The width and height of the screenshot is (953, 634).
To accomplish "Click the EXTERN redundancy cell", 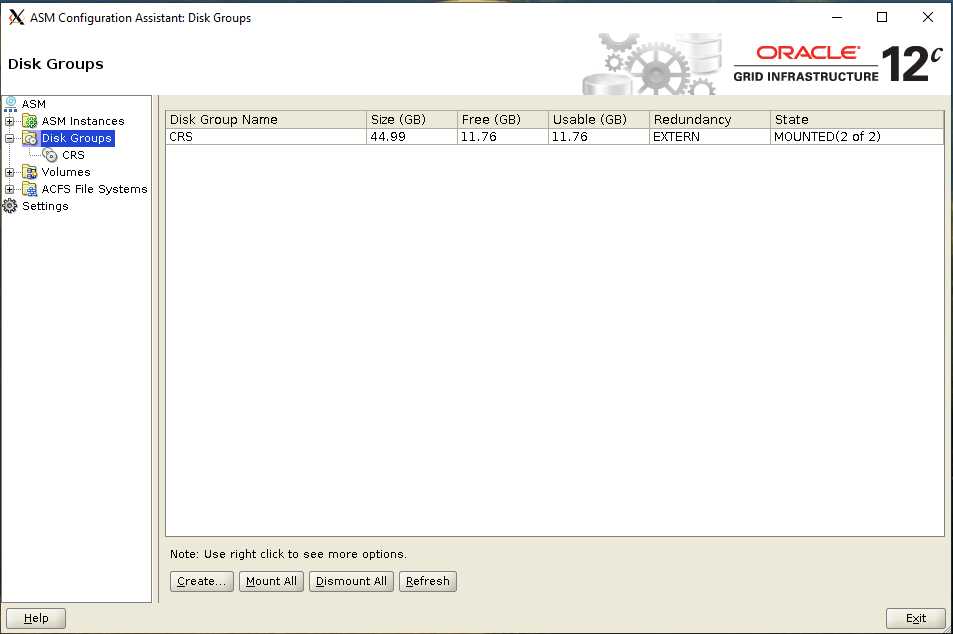I will tap(710, 137).
